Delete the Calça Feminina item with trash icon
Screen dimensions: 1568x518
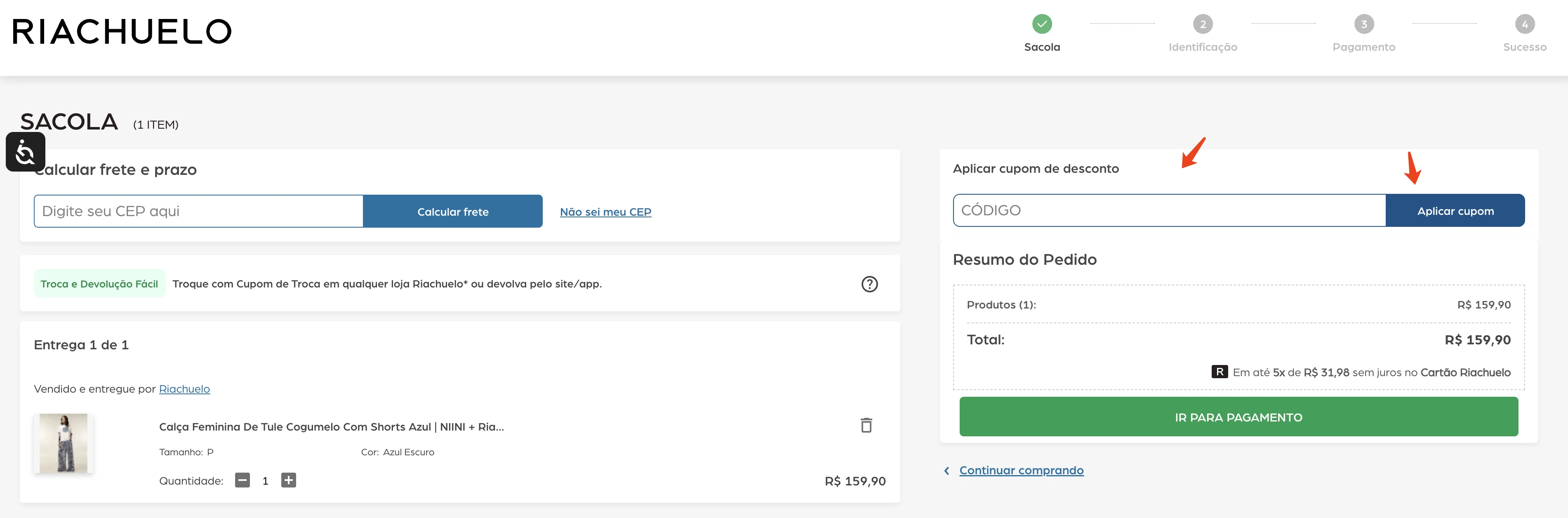[x=866, y=425]
